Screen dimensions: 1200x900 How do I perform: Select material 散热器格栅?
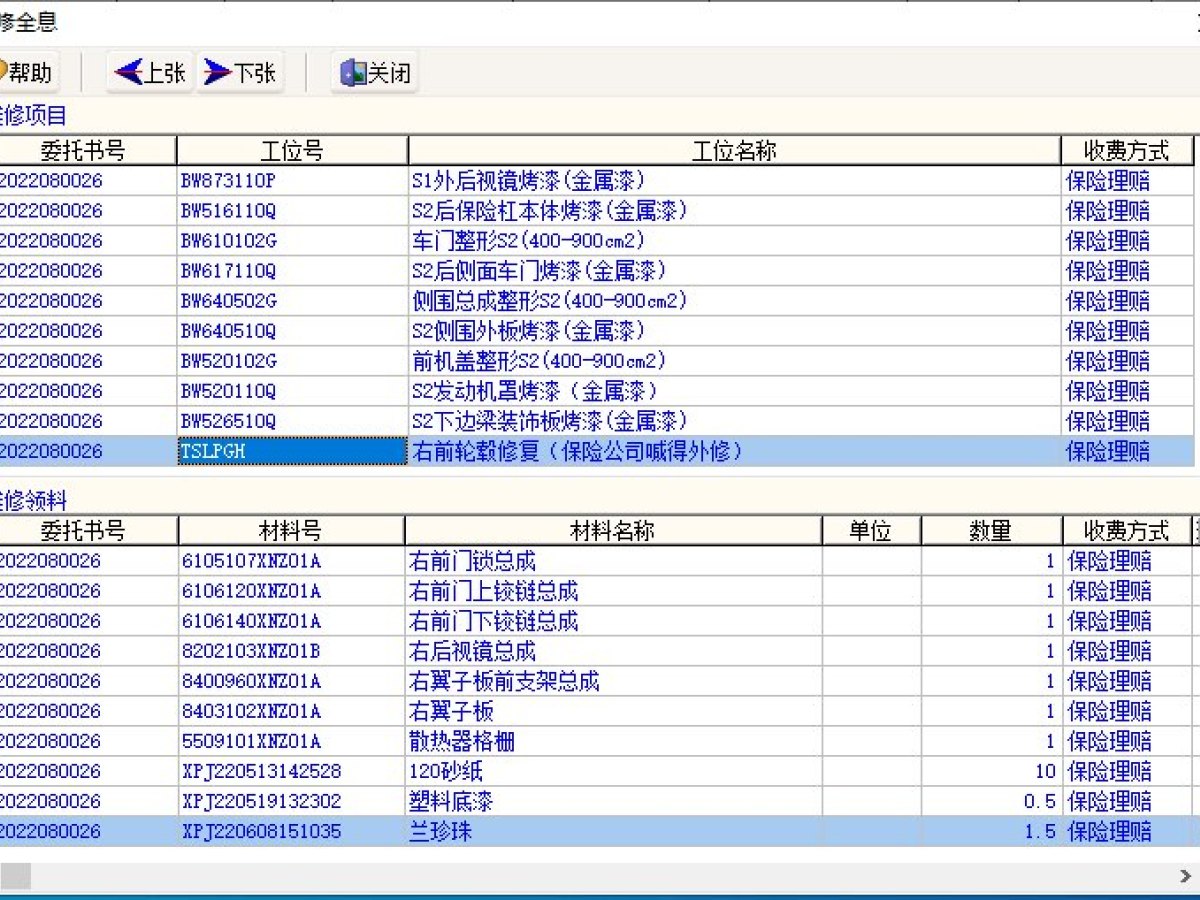click(x=462, y=741)
